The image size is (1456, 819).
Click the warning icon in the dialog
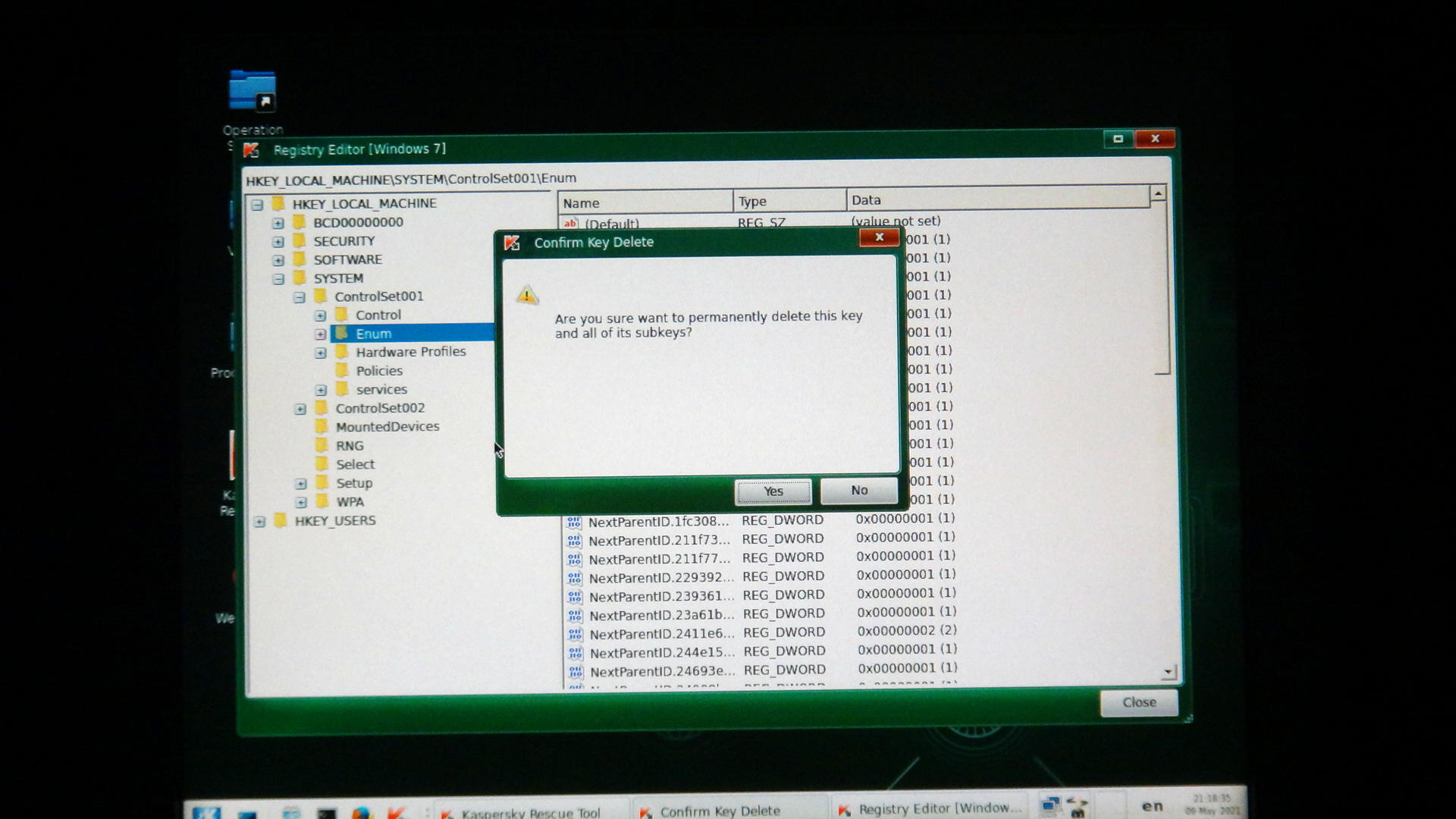[x=527, y=295]
